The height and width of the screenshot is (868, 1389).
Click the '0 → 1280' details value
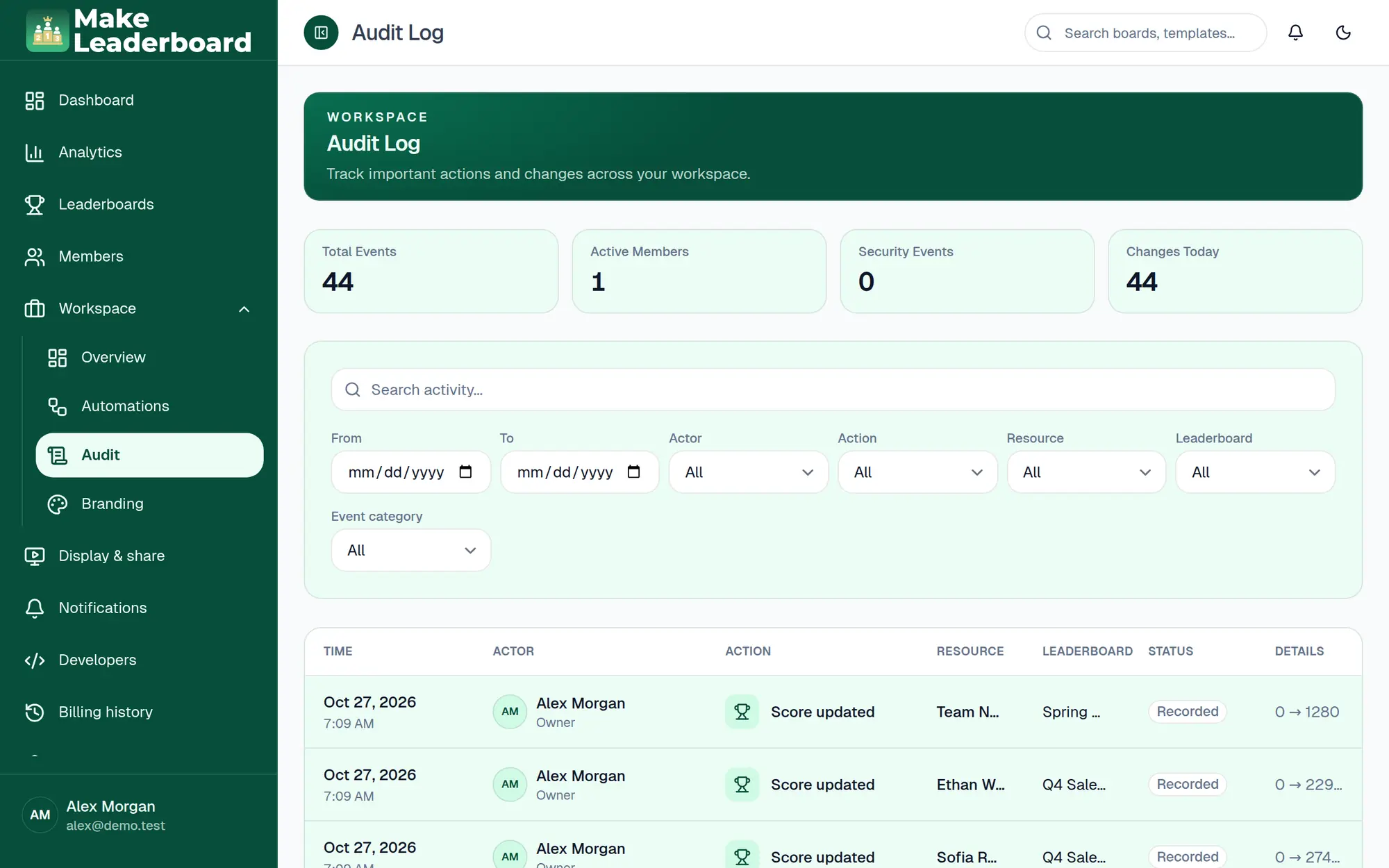1306,712
